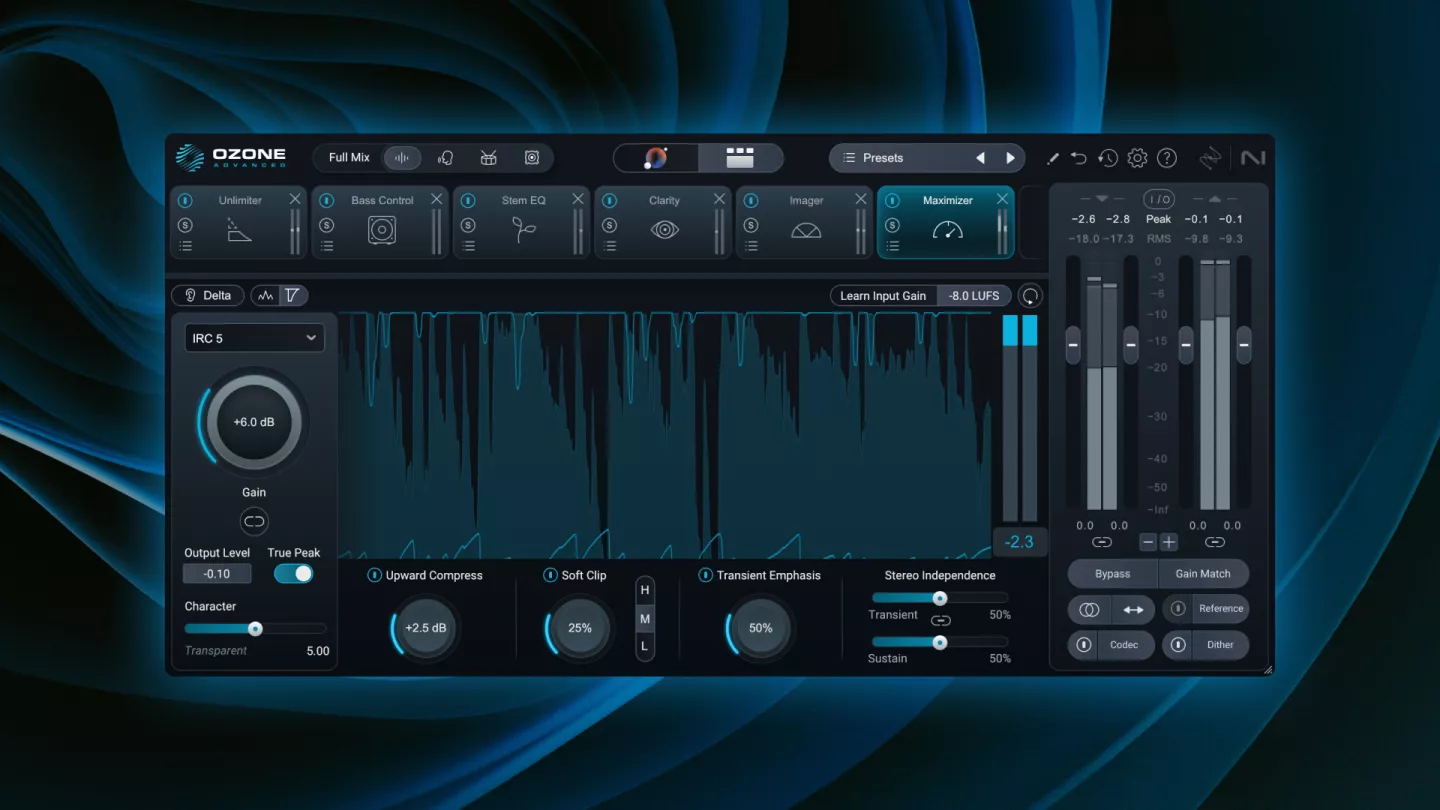Open the settings gear icon
Screen dimensions: 1440x810
coord(1137,158)
